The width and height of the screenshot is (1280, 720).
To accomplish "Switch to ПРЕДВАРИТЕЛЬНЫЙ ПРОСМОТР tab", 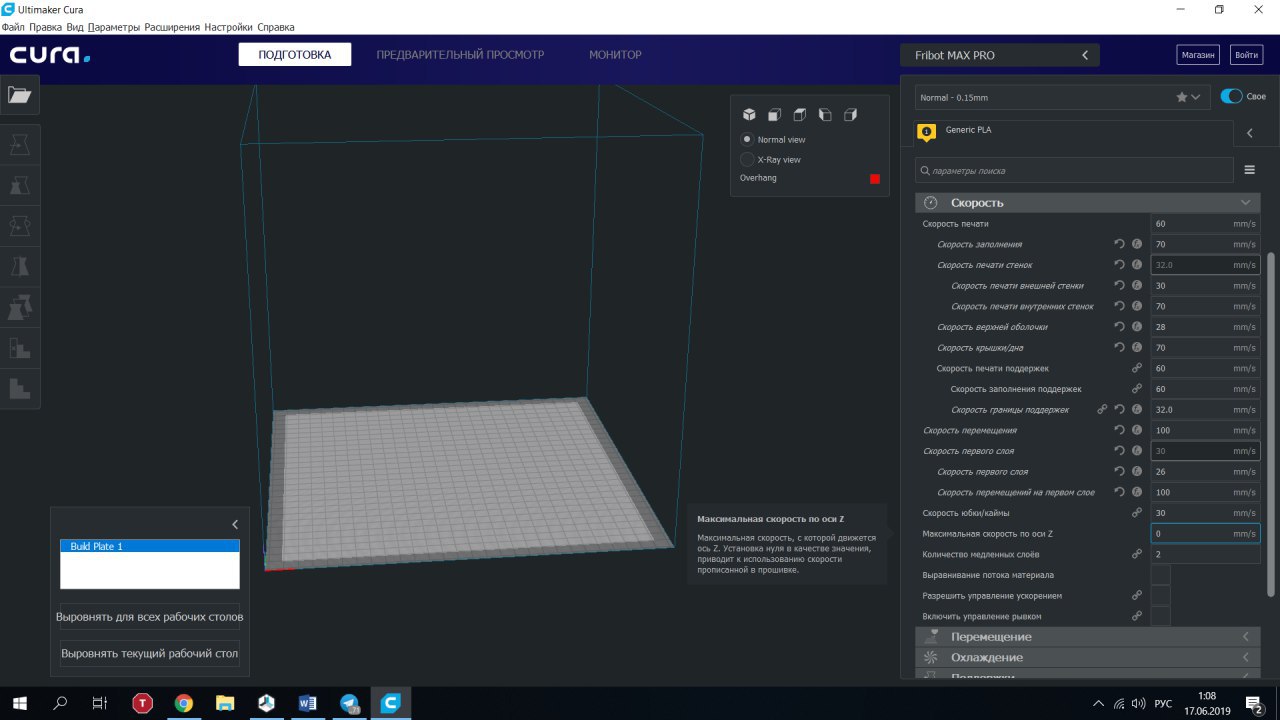I will pos(460,55).
